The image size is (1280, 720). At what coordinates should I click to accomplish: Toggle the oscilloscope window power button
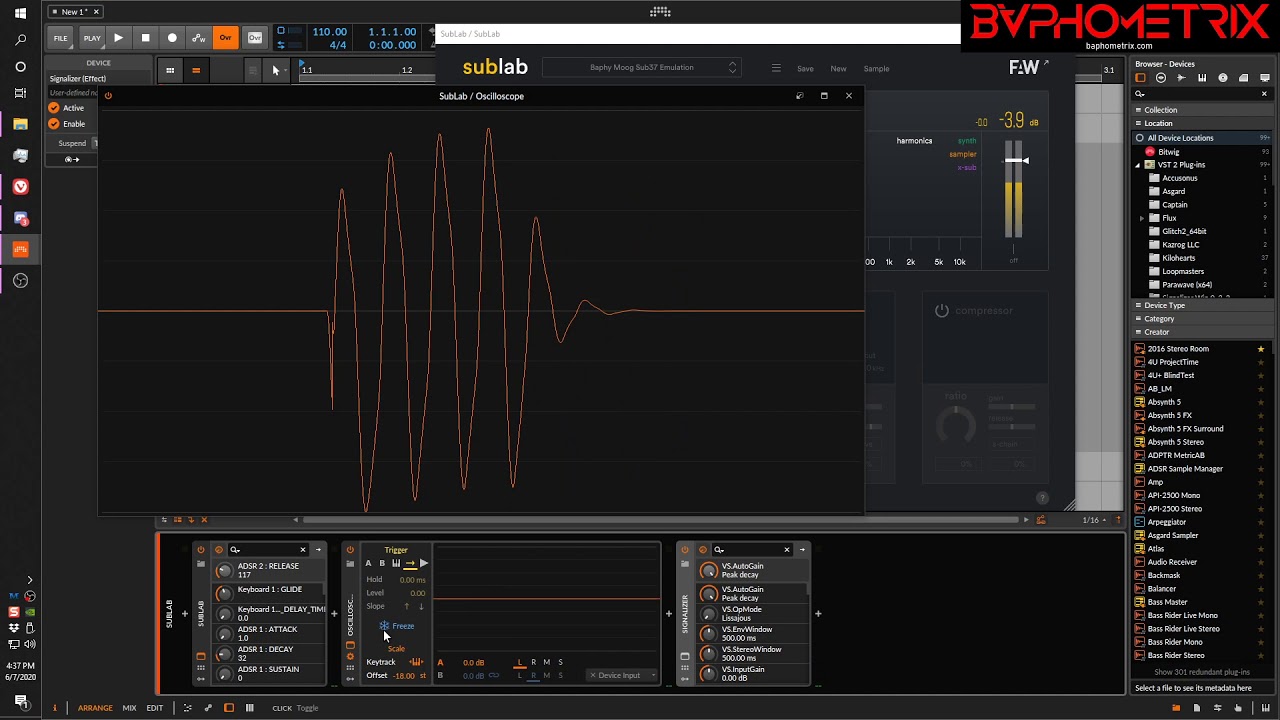coord(108,96)
